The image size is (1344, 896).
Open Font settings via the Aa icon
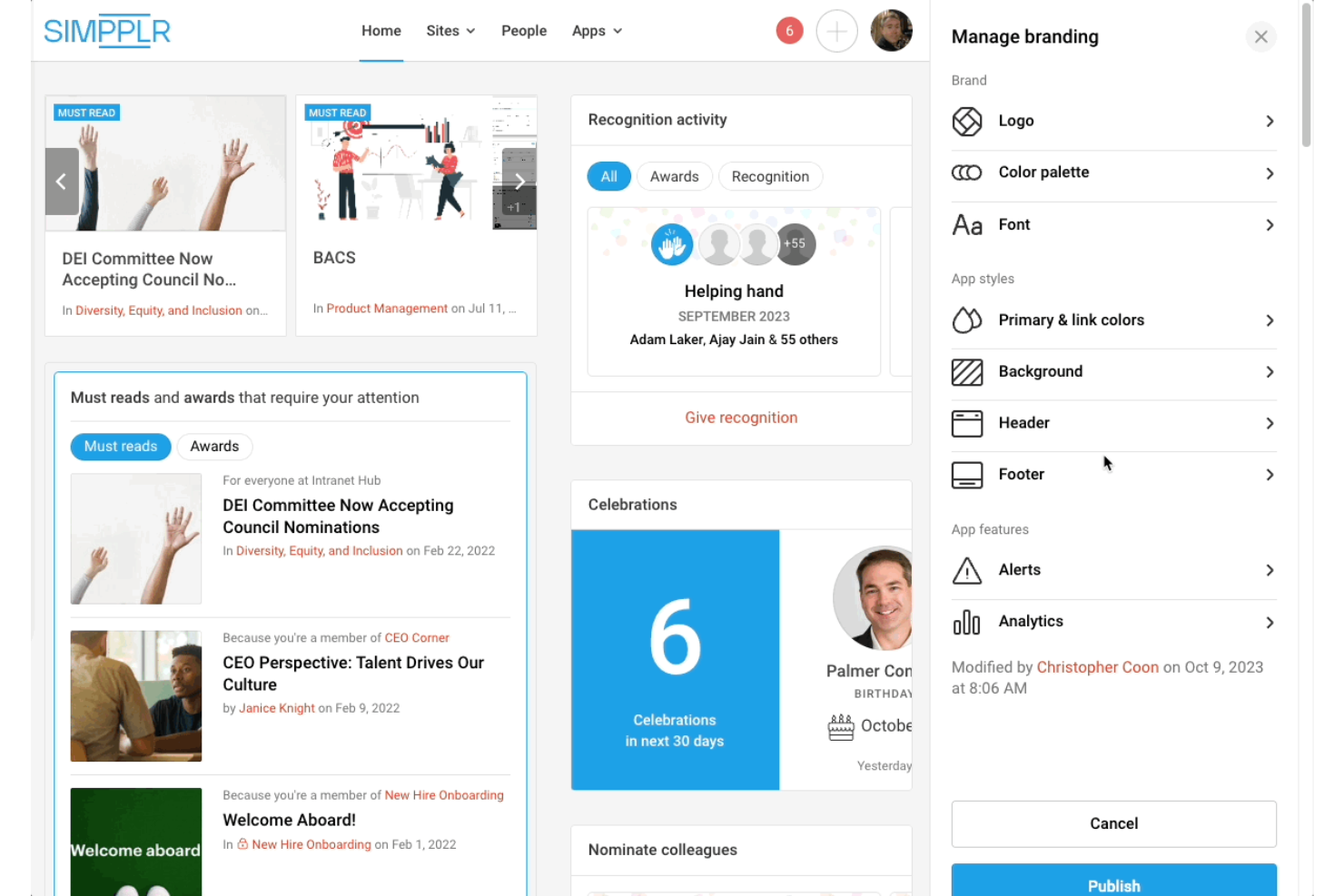click(967, 224)
